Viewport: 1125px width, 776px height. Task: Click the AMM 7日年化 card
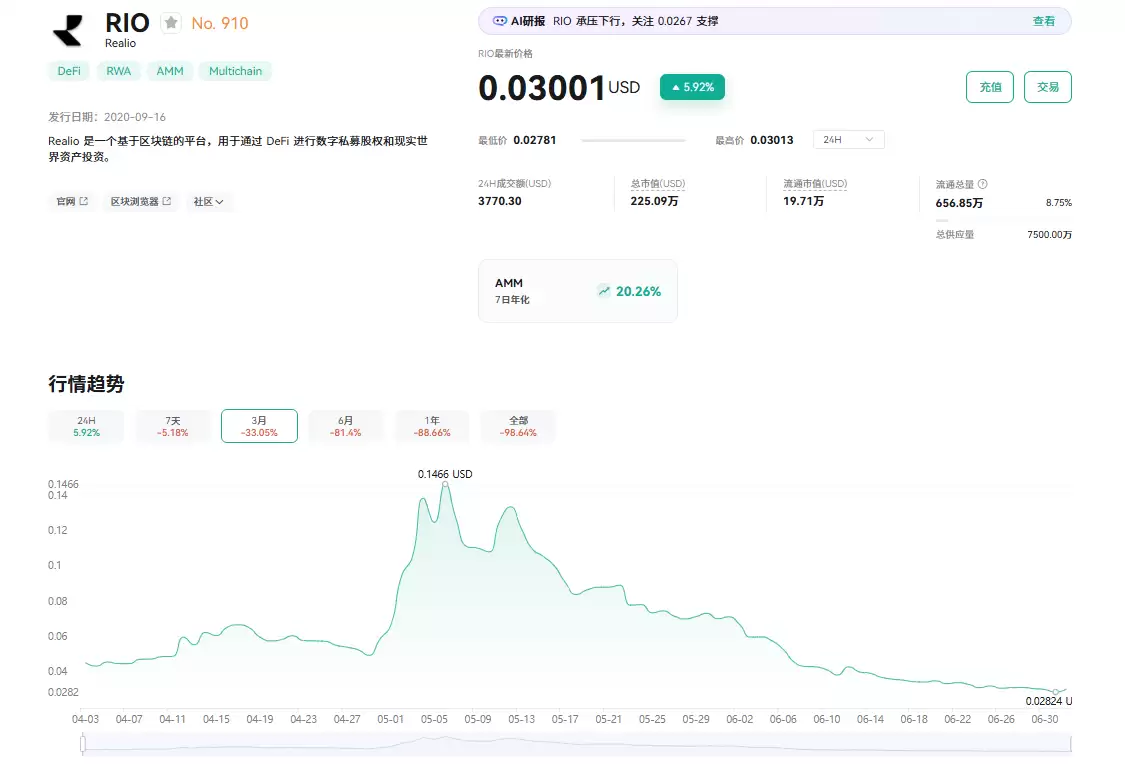pyautogui.click(x=578, y=291)
